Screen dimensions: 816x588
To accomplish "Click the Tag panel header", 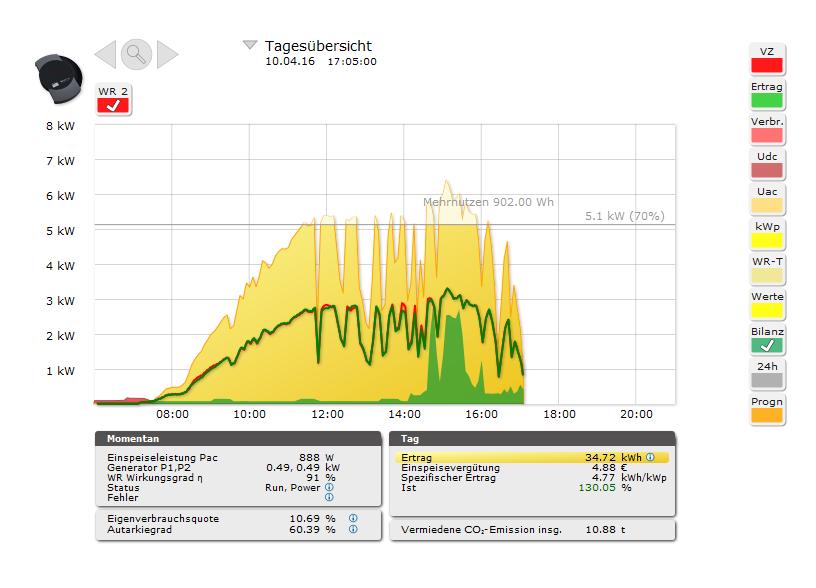I will coord(532,439).
